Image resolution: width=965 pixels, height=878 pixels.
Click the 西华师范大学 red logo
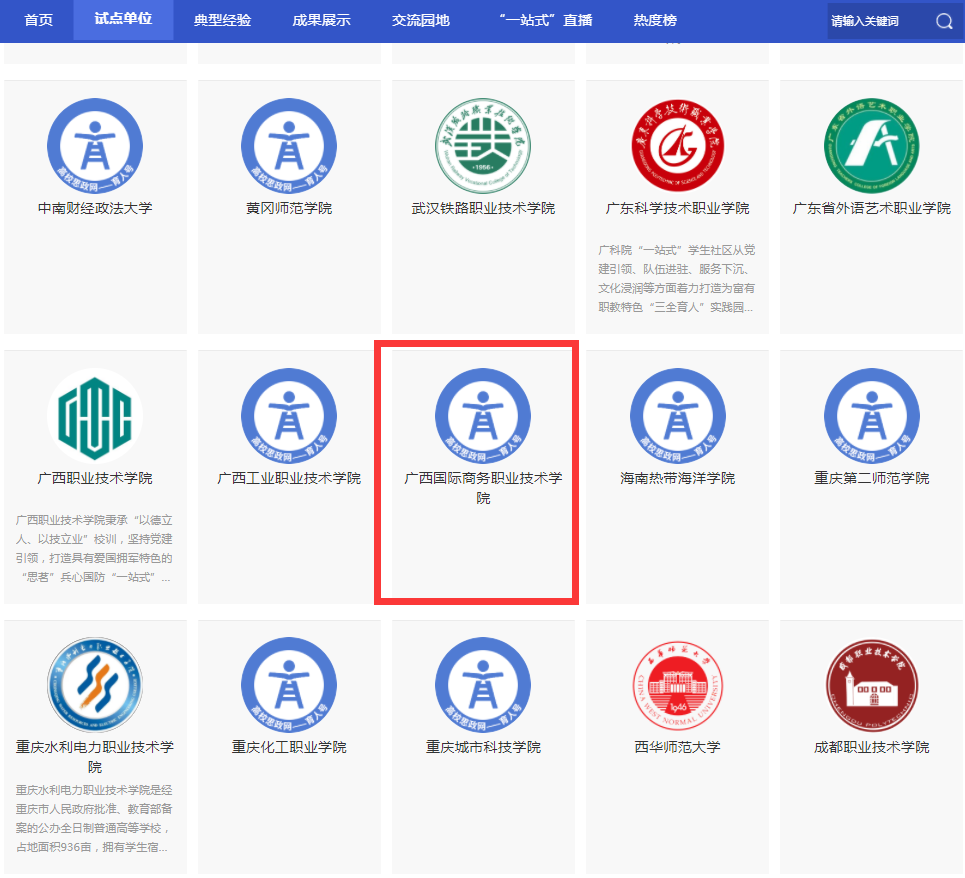(677, 685)
